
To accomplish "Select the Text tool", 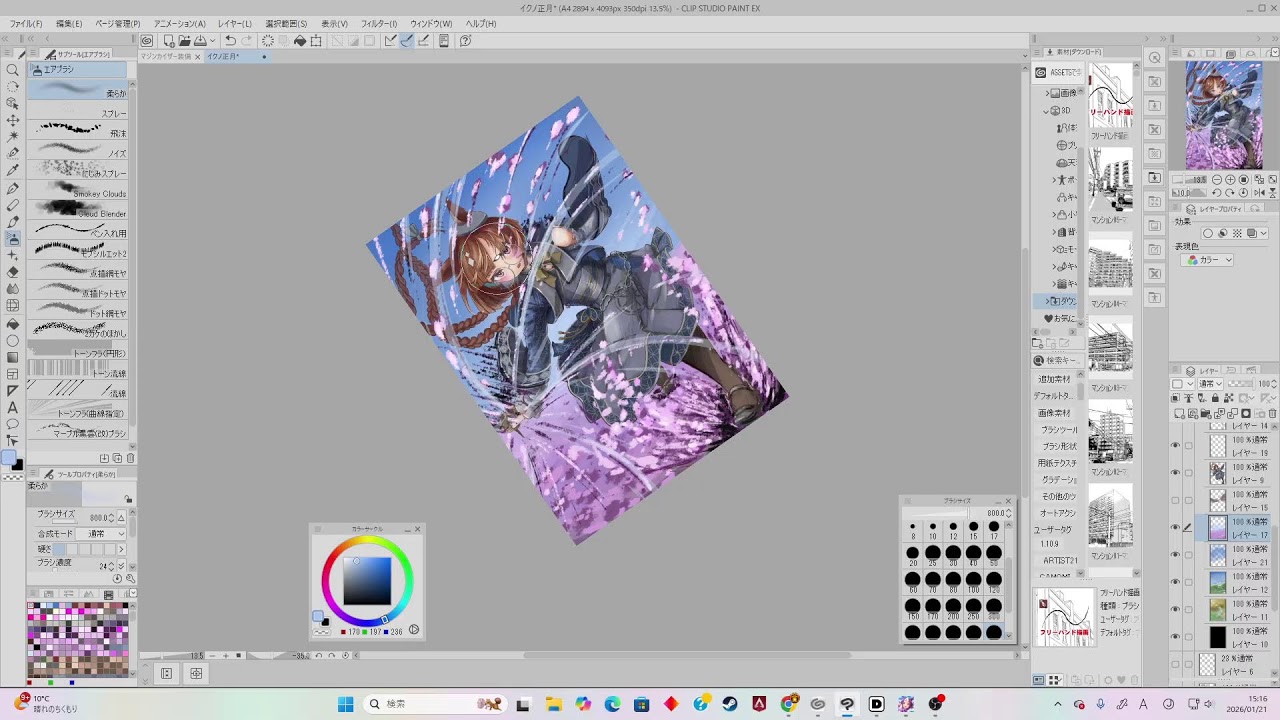I will pos(13,407).
